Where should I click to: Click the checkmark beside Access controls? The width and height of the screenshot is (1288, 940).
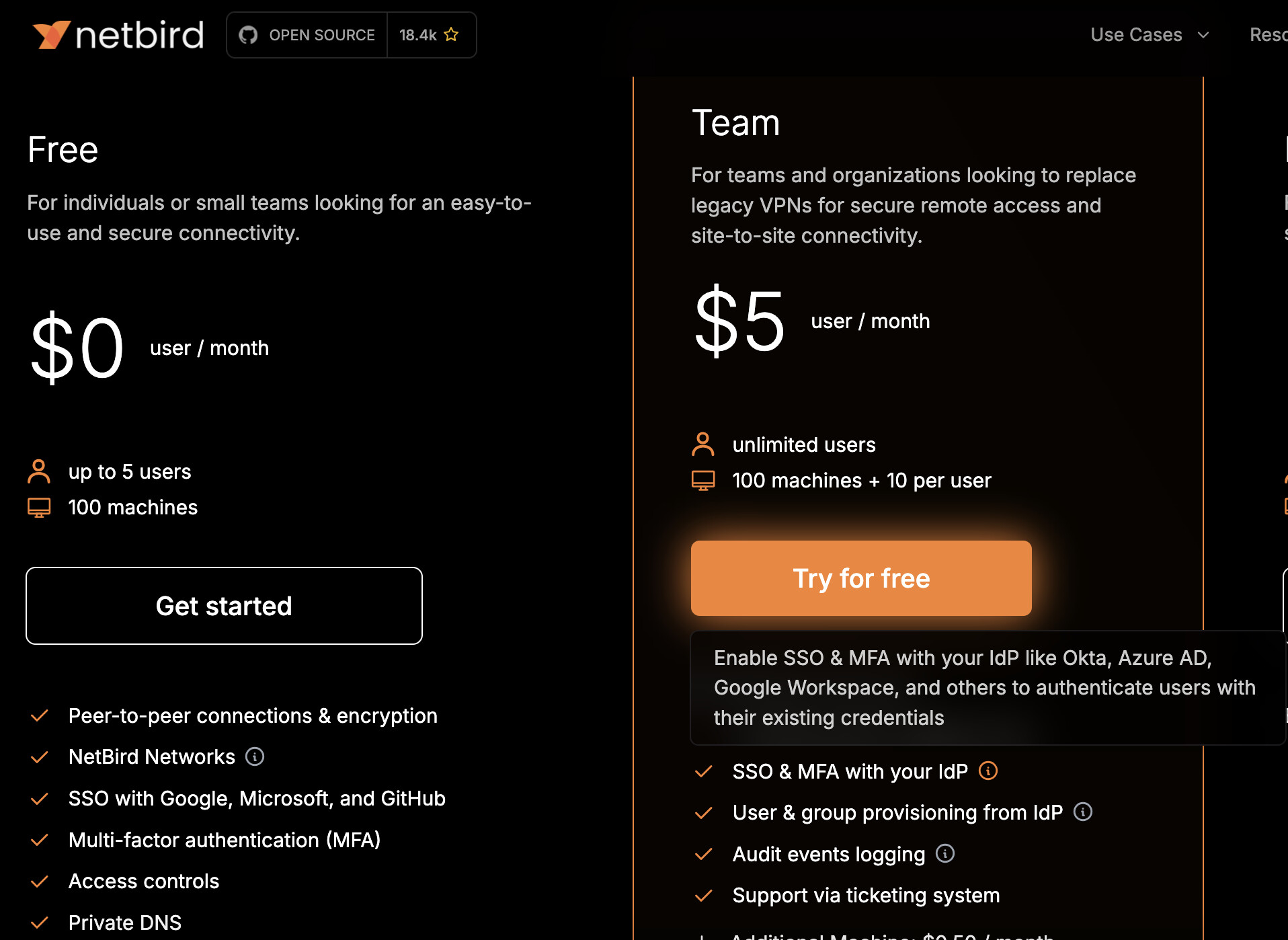click(x=40, y=881)
